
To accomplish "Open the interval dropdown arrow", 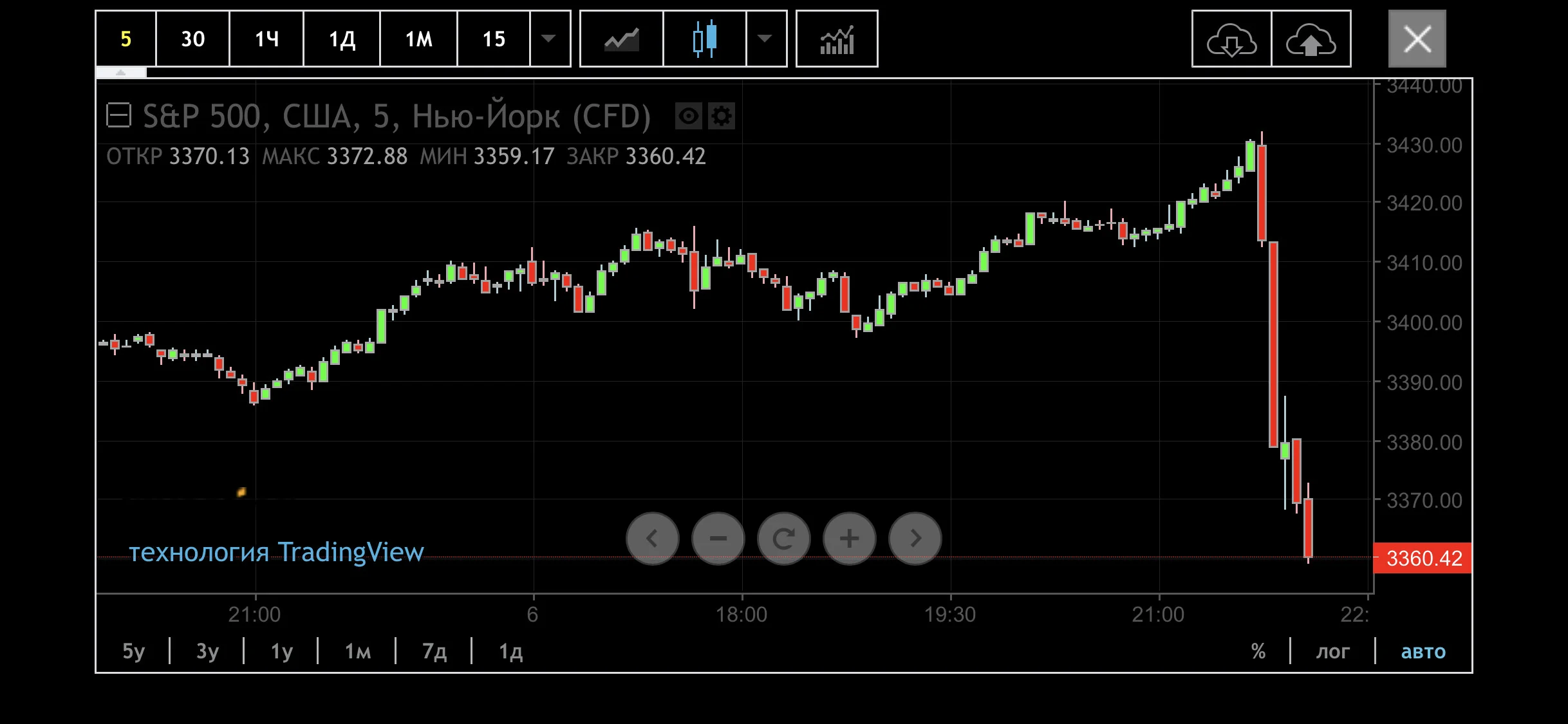I will tap(549, 39).
